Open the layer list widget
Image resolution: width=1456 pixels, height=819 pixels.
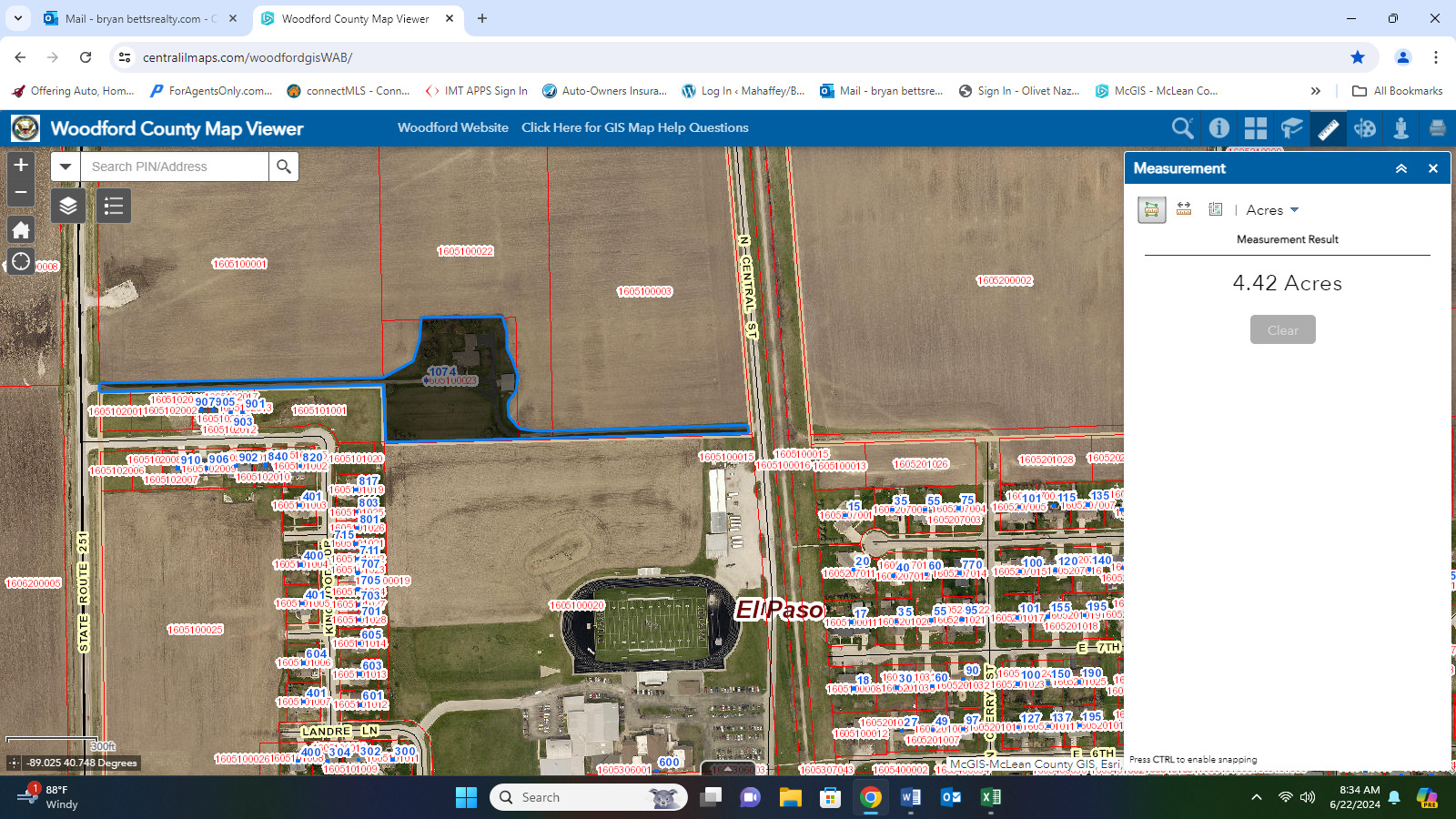[68, 206]
